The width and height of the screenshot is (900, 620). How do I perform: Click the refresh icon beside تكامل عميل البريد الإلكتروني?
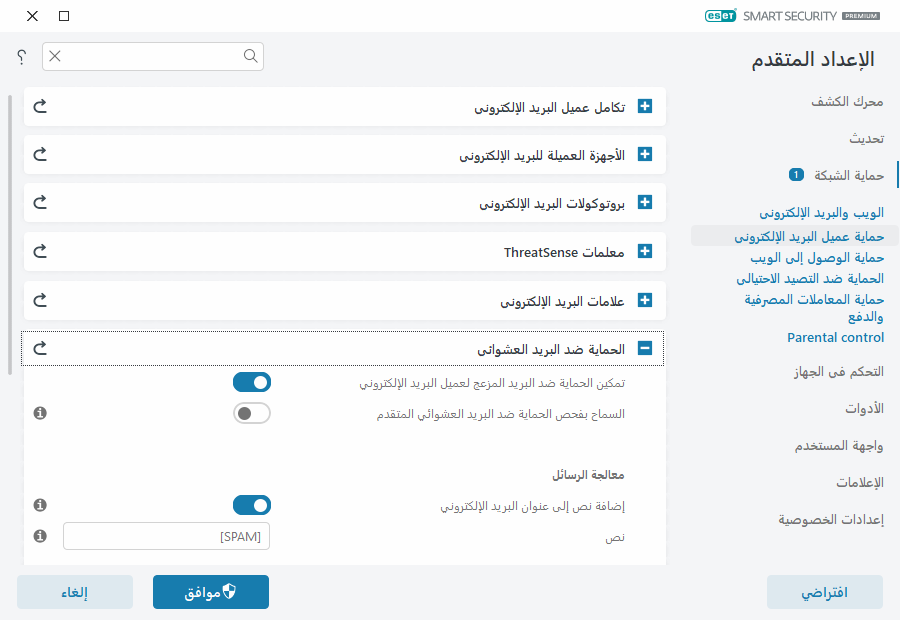40,106
